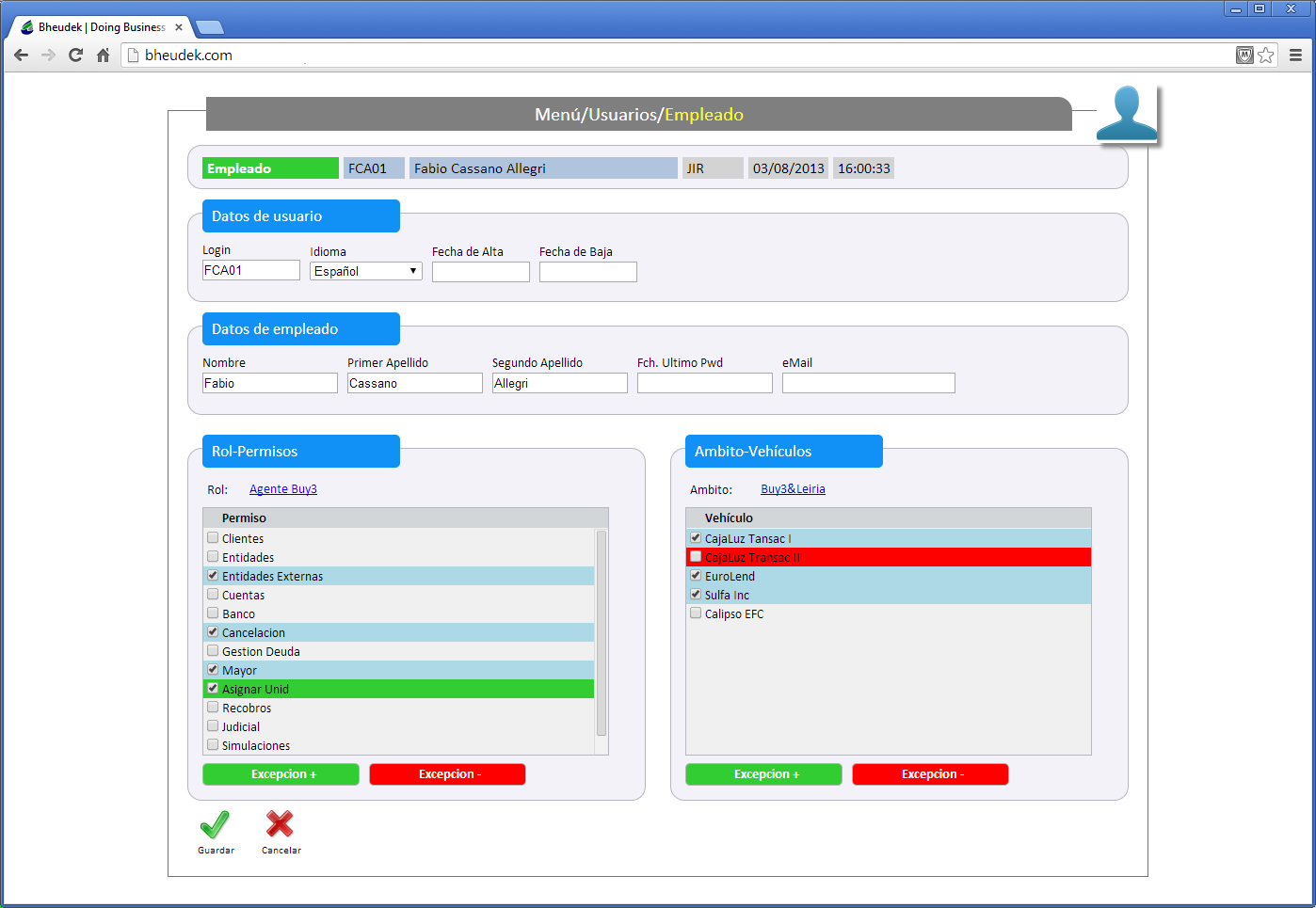The width and height of the screenshot is (1316, 908).
Task: Open a new browser tab
Action: pyautogui.click(x=209, y=27)
